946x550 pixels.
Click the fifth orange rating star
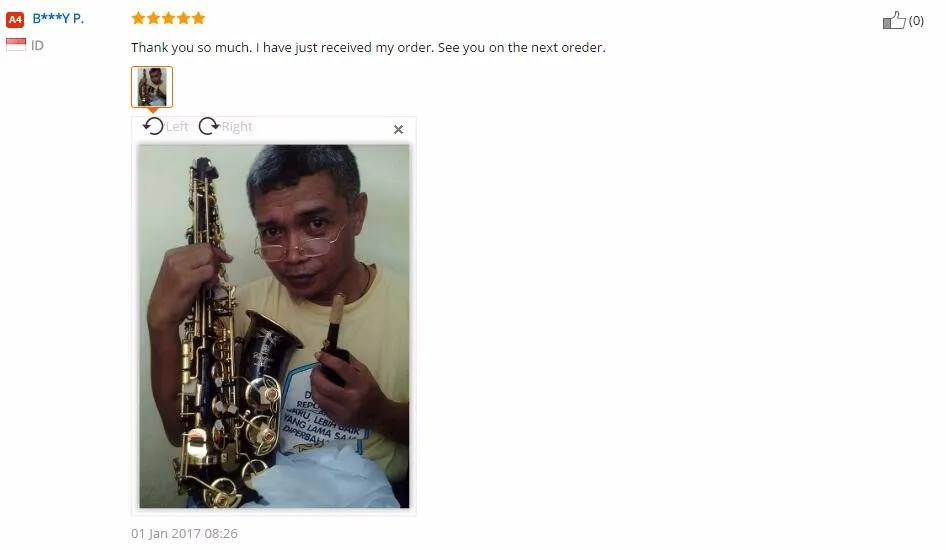click(198, 18)
